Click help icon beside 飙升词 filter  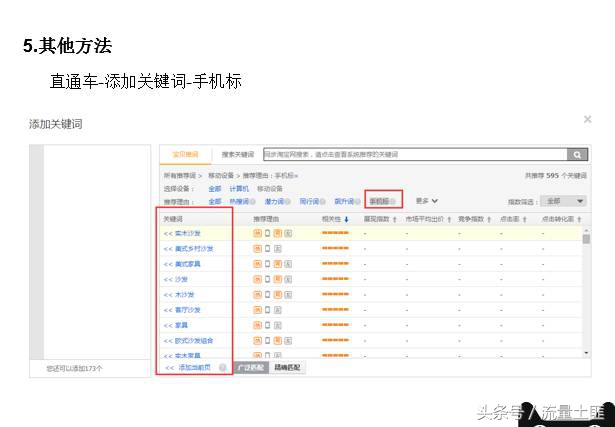(358, 202)
